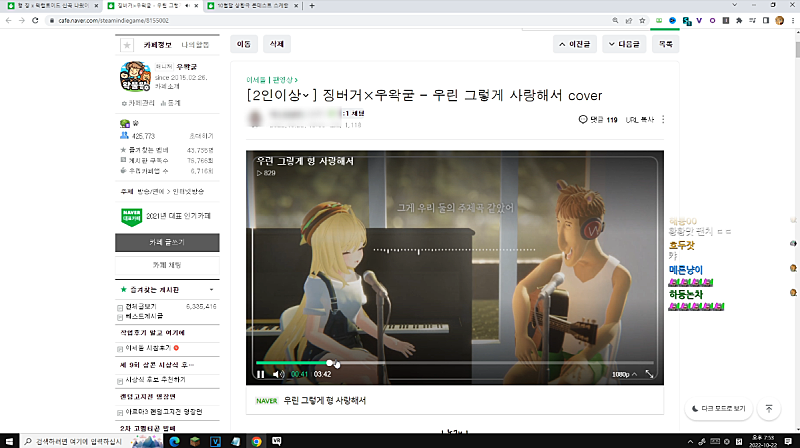Screen dimensions: 800x448
Task: Open the post's three-dot more menu
Action: (x=663, y=119)
